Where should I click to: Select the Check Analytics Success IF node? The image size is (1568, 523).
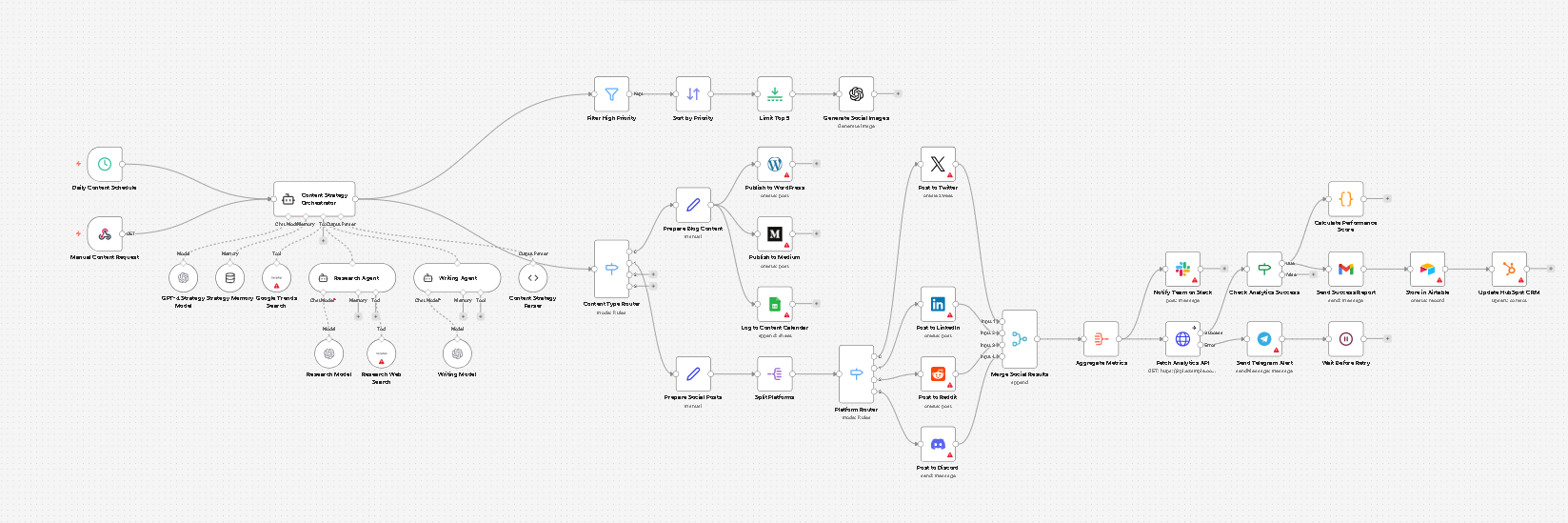(1264, 269)
